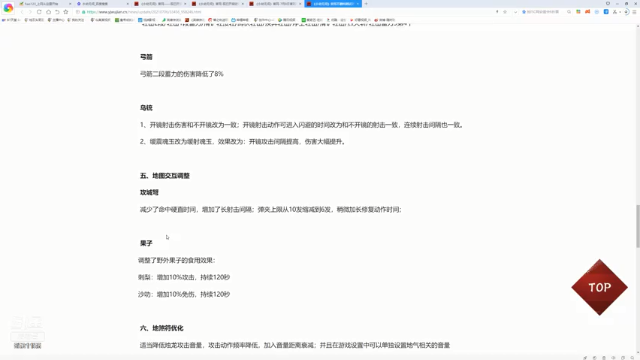Click the line 调整了野外果子的食用效果
The width and height of the screenshot is (640, 360).
point(177,260)
